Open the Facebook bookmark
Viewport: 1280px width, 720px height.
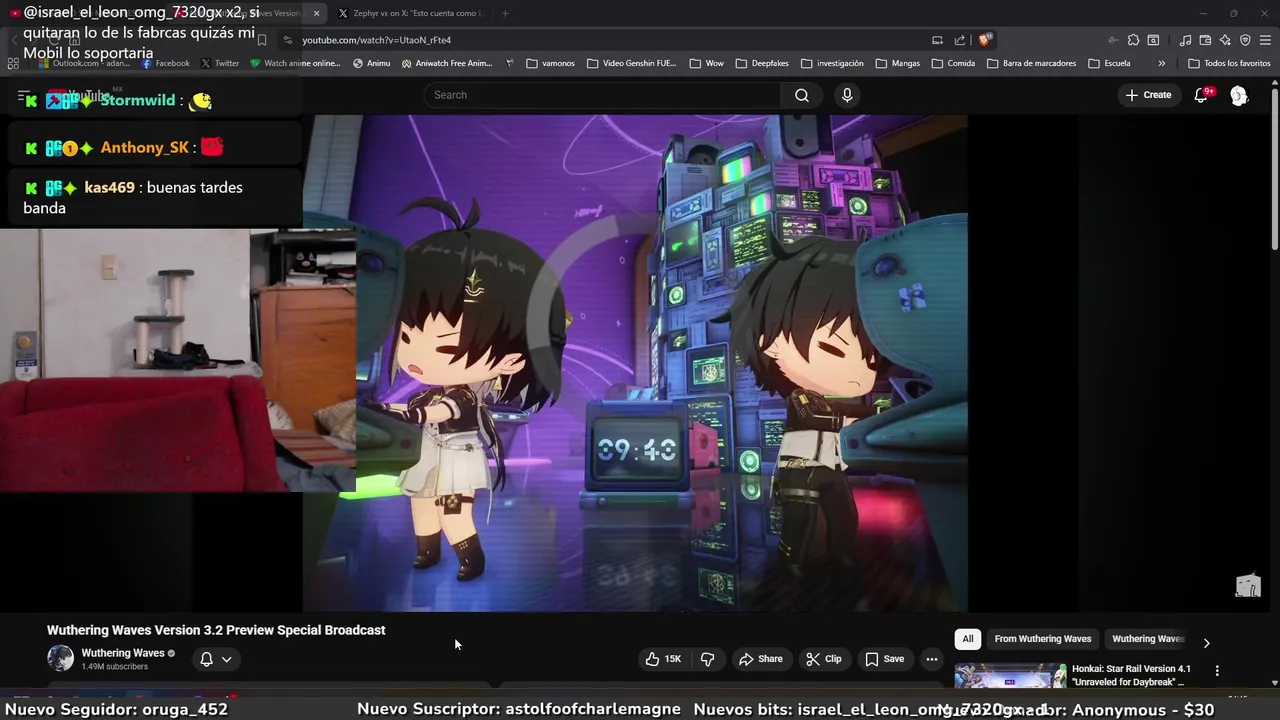(x=166, y=63)
